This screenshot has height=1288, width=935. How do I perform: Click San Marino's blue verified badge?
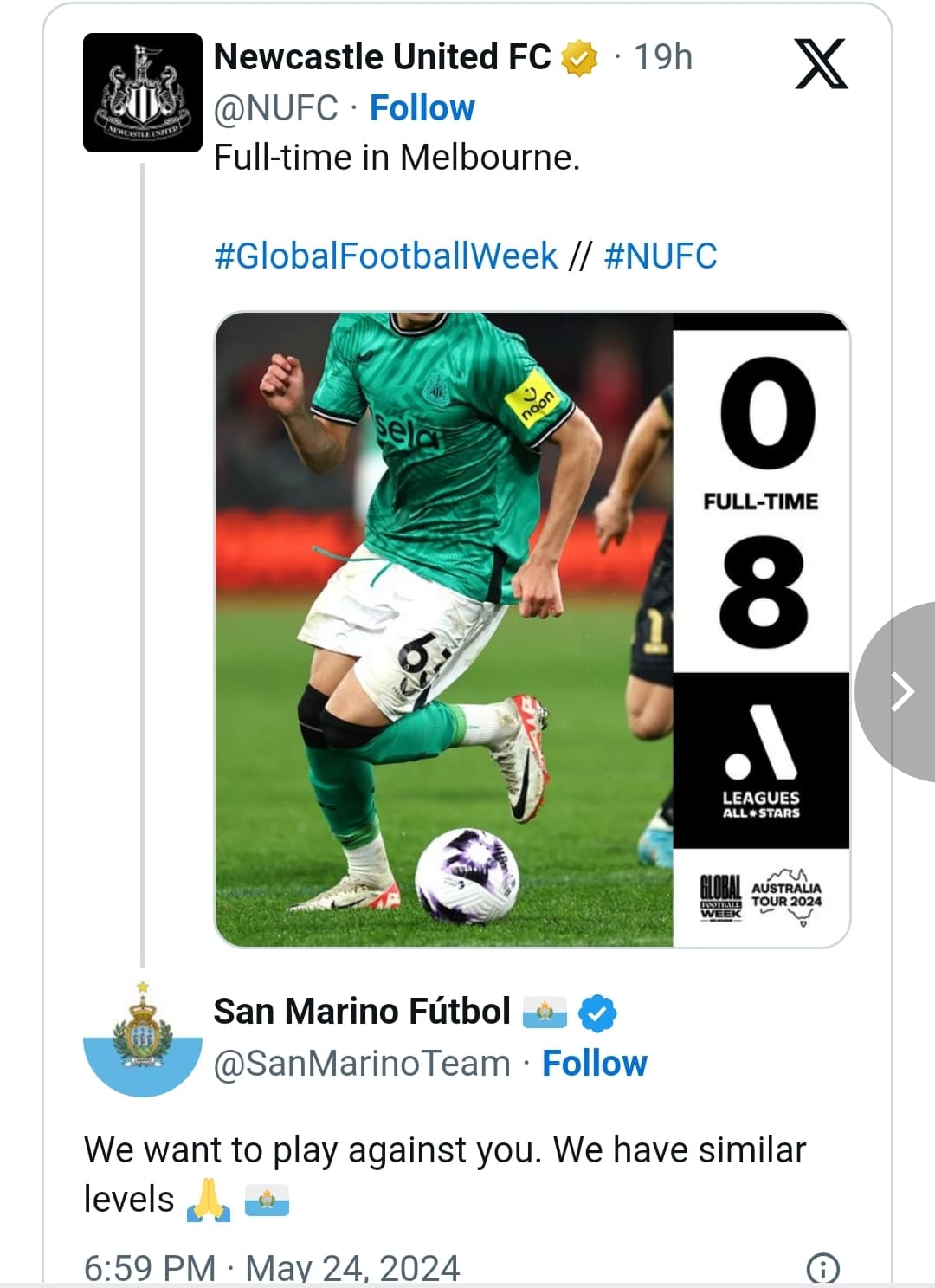597,1013
